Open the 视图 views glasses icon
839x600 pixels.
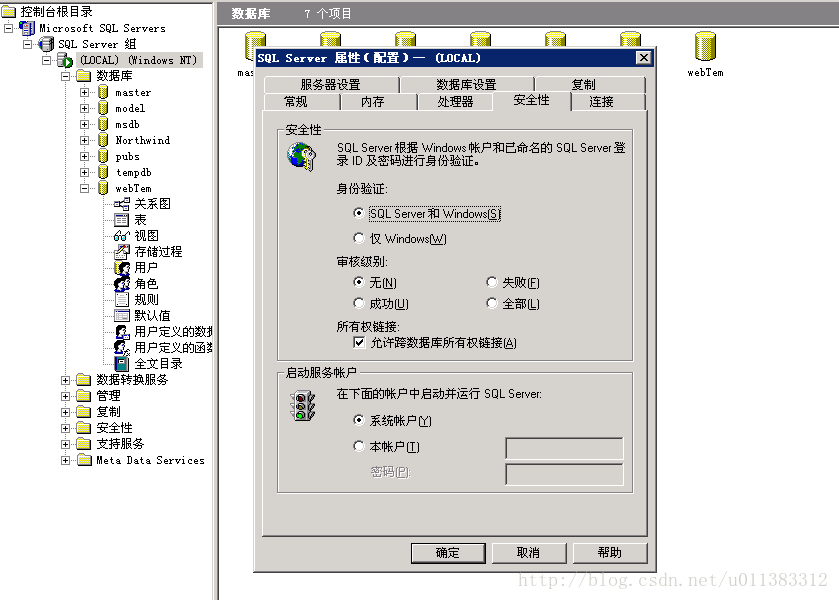coord(122,236)
